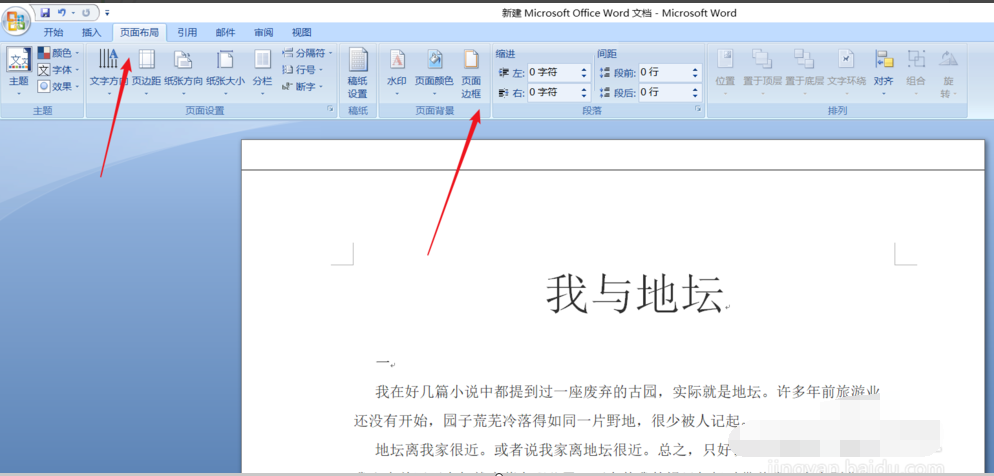Switch to the 插入 Insert tab
Screen dimensions: 994x476
click(91, 32)
